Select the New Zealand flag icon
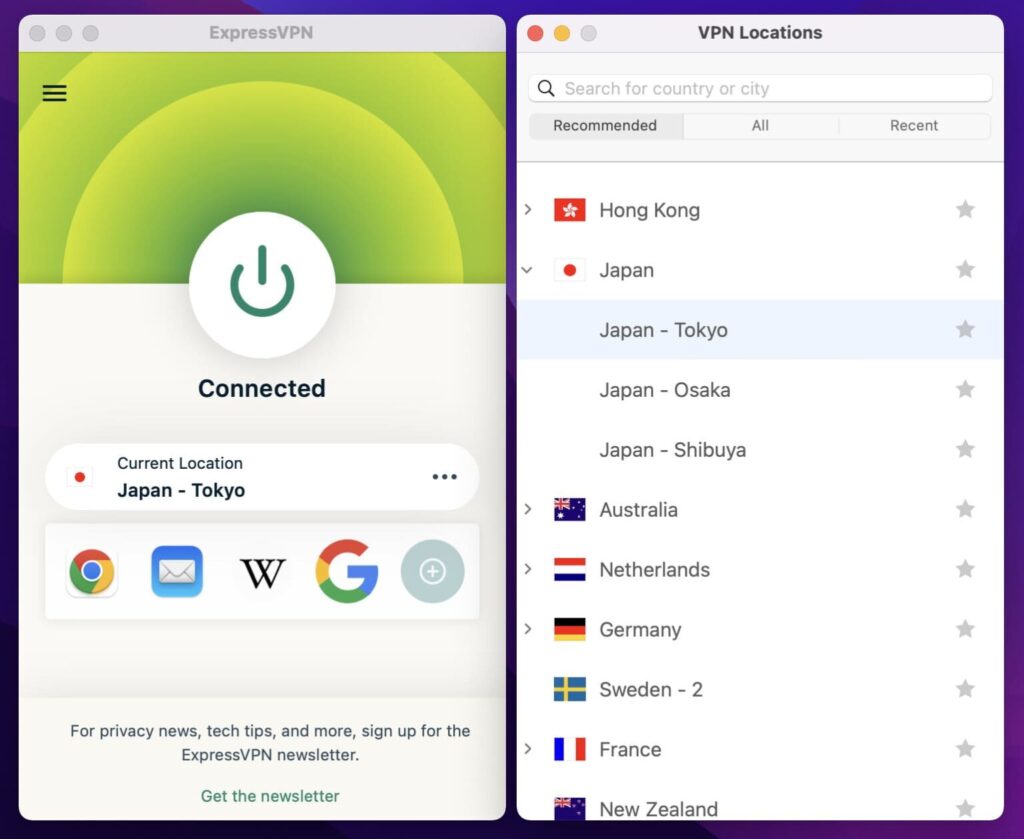Screen dimensions: 1024x839 569,808
